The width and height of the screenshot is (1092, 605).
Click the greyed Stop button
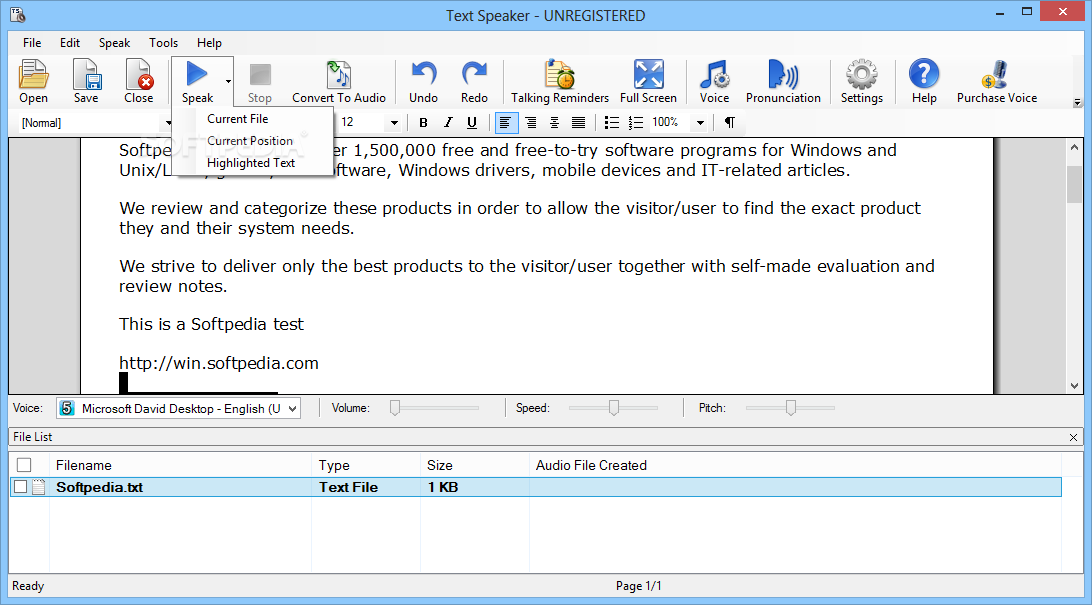tap(260, 81)
